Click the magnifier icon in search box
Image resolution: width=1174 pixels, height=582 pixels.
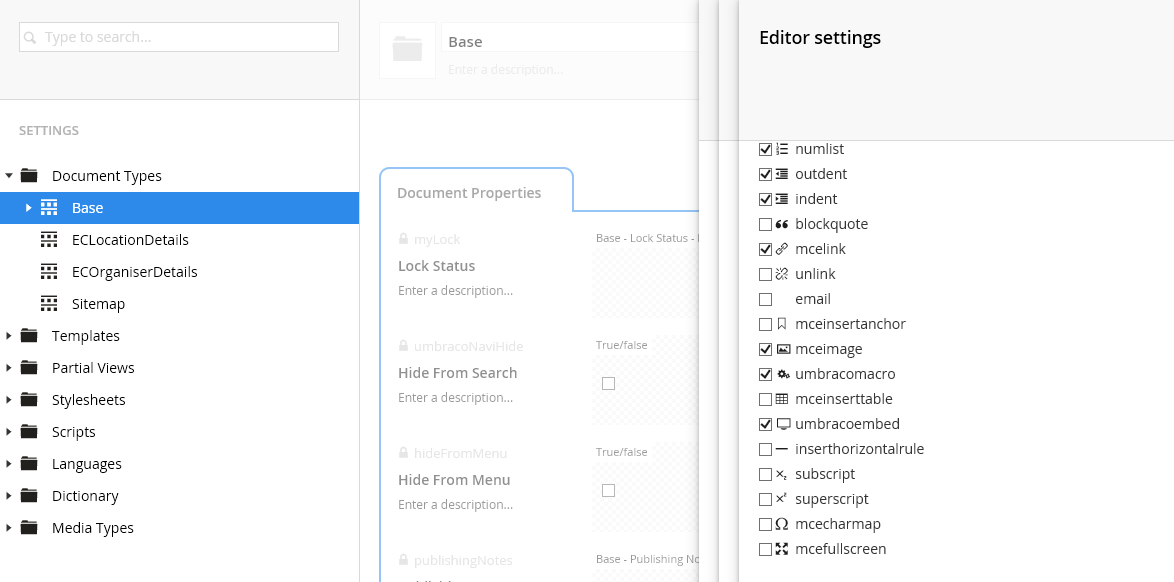pos(30,37)
